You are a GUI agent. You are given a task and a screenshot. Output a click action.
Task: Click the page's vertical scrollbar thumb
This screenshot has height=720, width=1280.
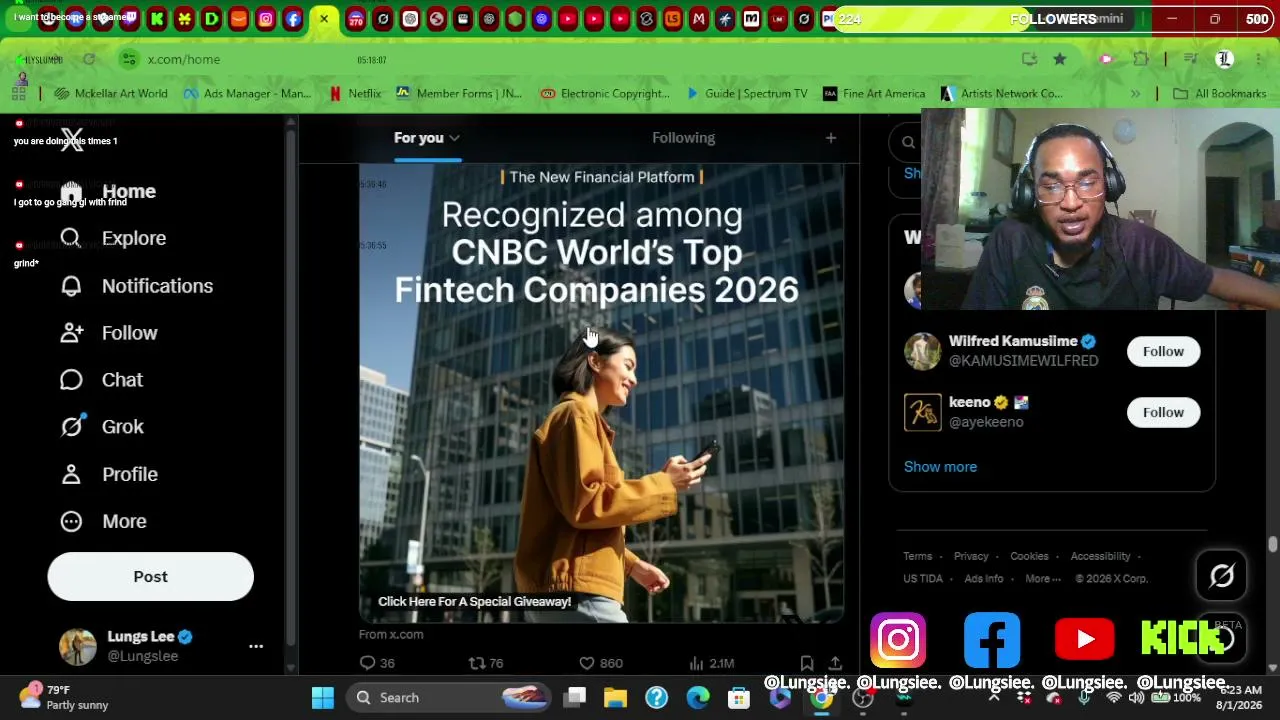1273,545
